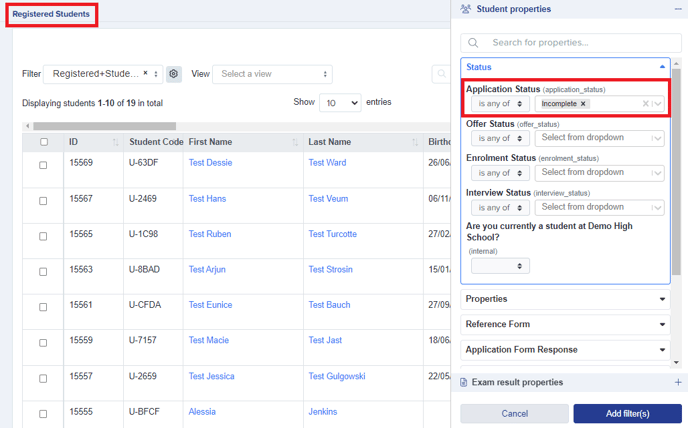Expand the Application Form Response section

click(565, 350)
